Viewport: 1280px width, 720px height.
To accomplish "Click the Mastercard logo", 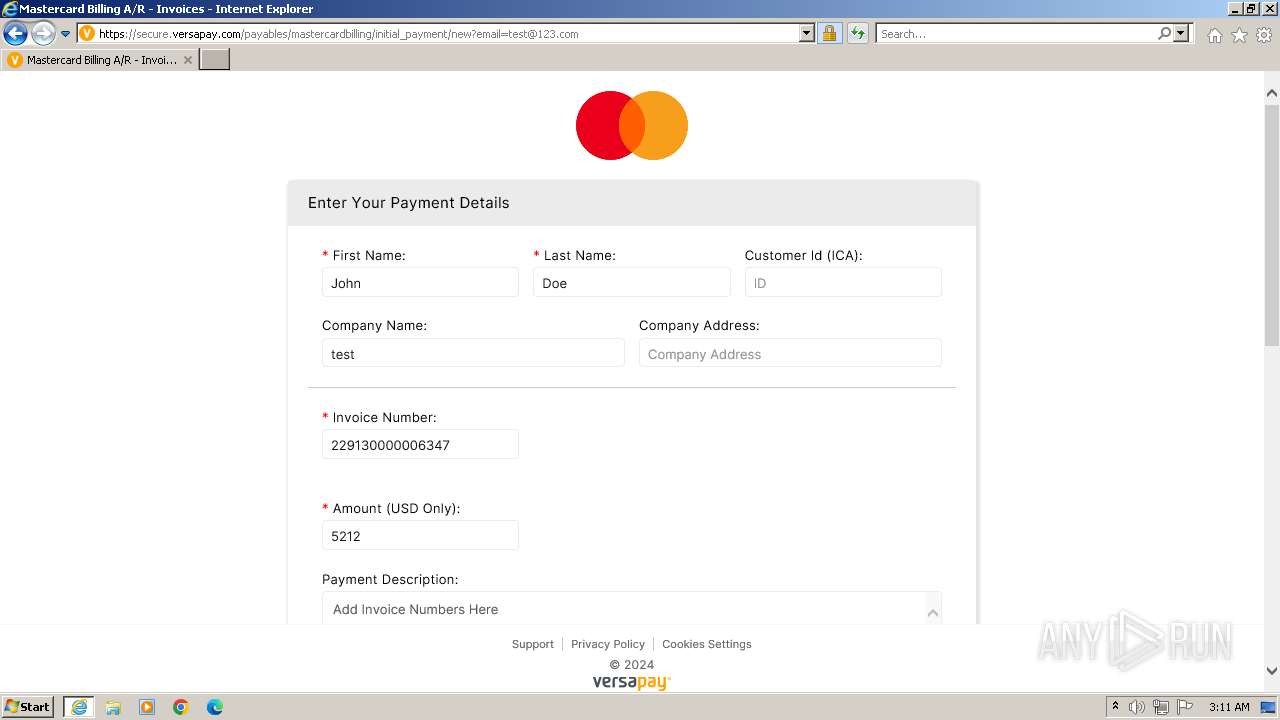I will [632, 125].
